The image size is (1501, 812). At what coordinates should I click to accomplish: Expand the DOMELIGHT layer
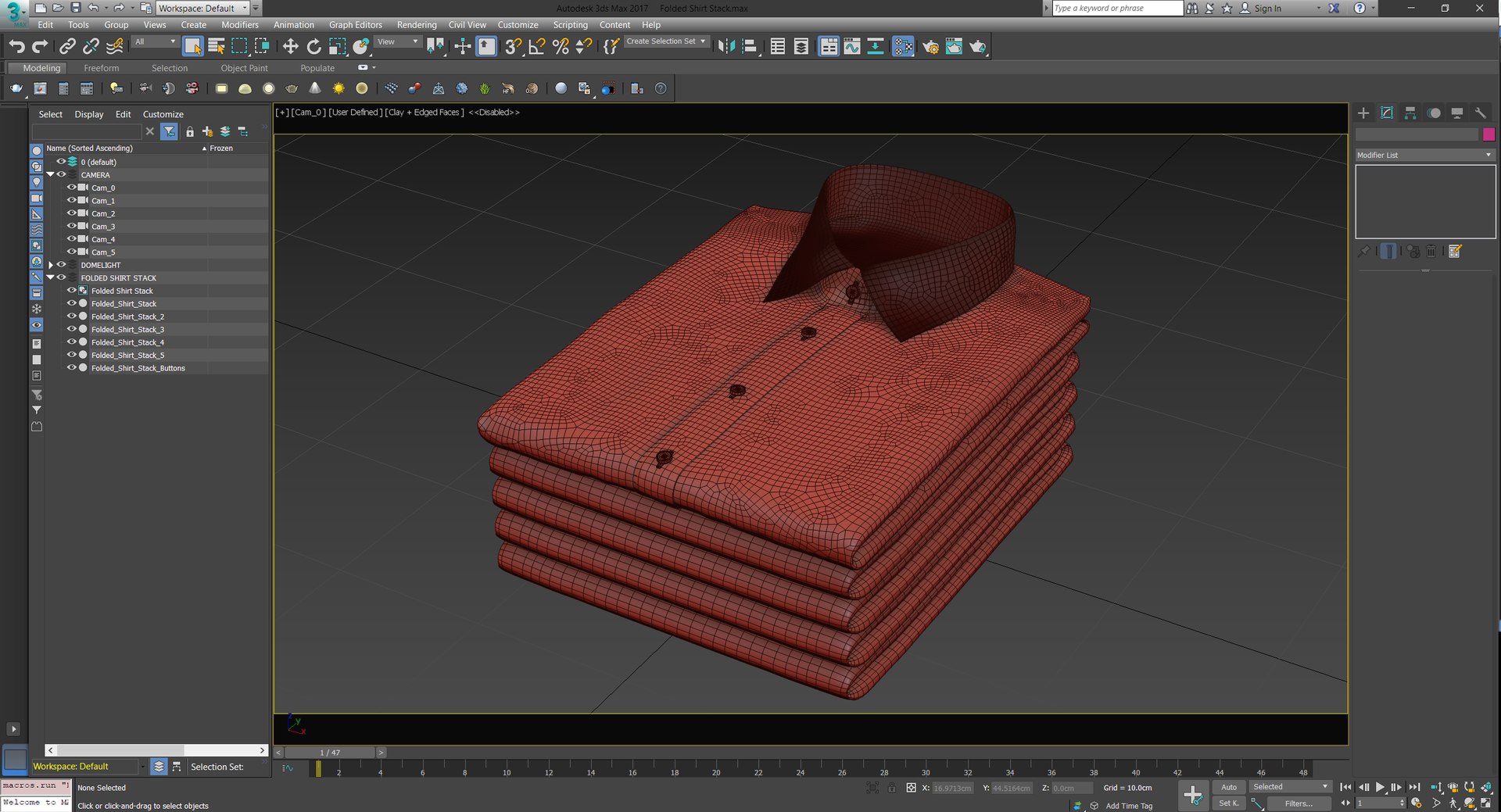coord(51,265)
